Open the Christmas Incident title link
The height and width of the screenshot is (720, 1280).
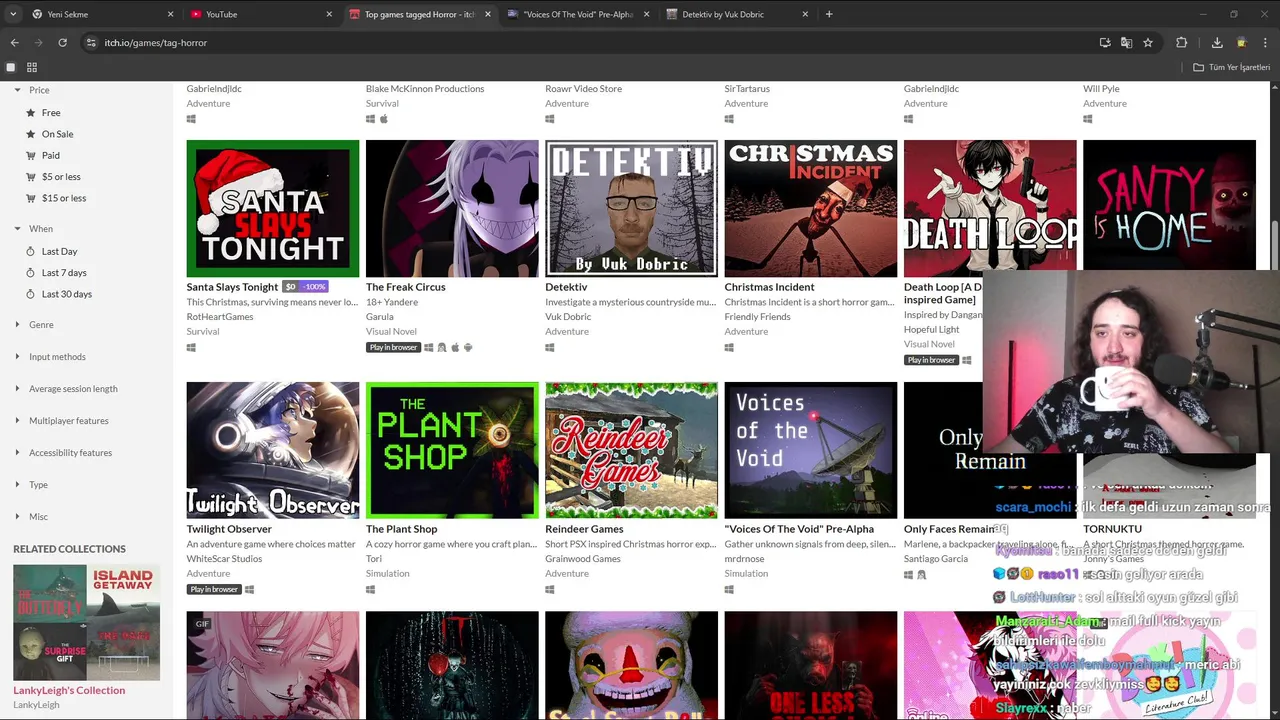769,287
